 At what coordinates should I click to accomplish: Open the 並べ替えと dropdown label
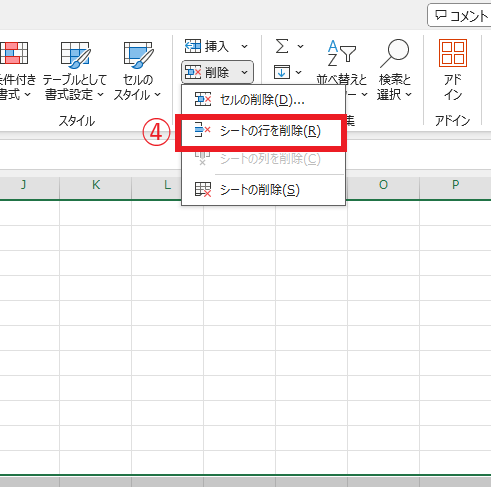341,80
